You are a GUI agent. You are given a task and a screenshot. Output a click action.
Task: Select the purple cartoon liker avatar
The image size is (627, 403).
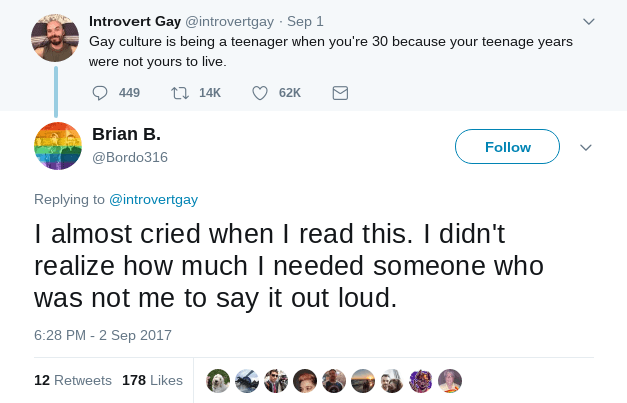tap(421, 381)
